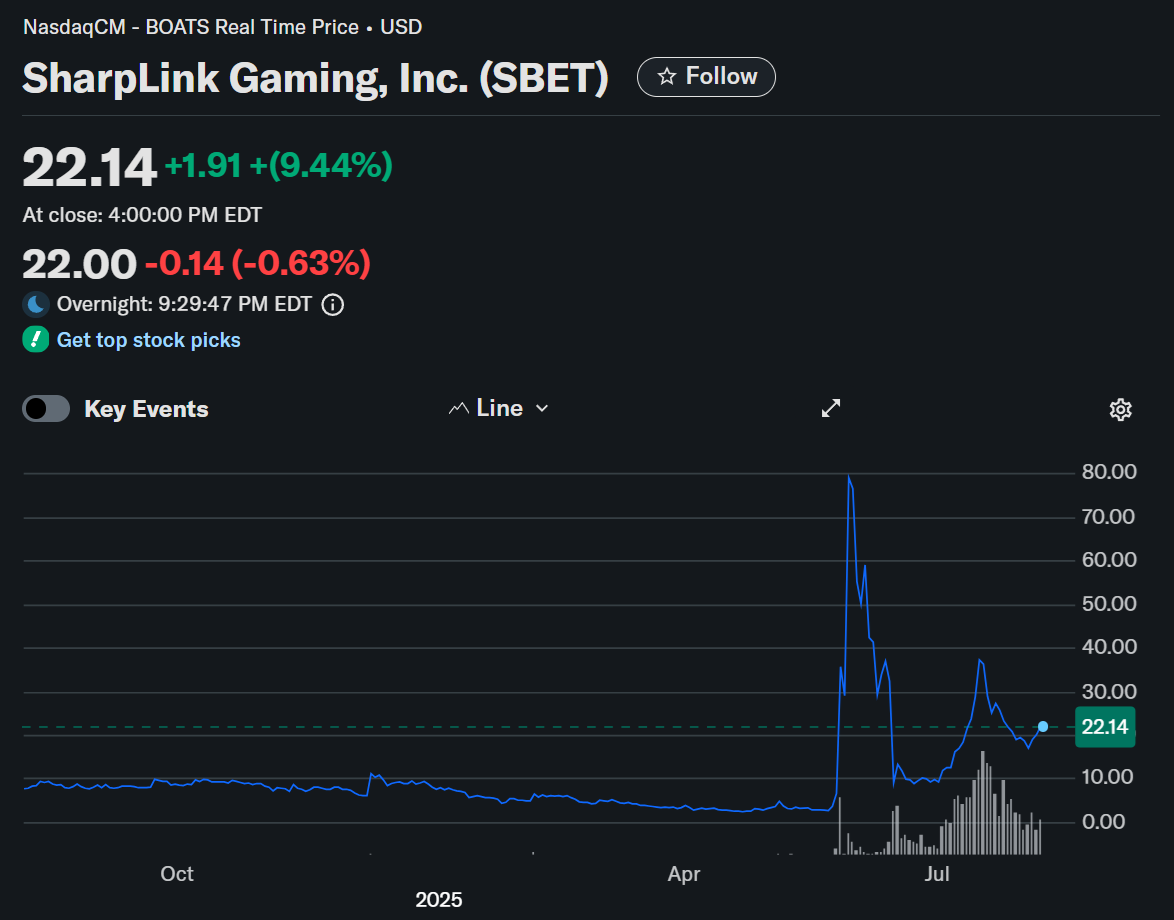1174x920 pixels.
Task: Click the overnight moon icon
Action: pos(36,304)
